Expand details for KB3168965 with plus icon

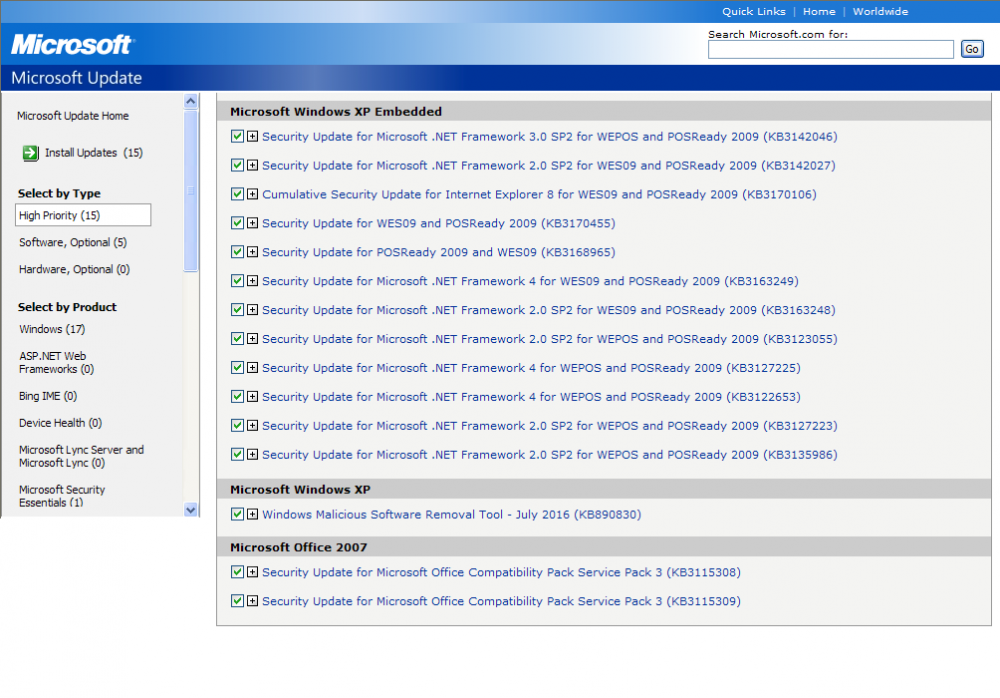[x=253, y=252]
